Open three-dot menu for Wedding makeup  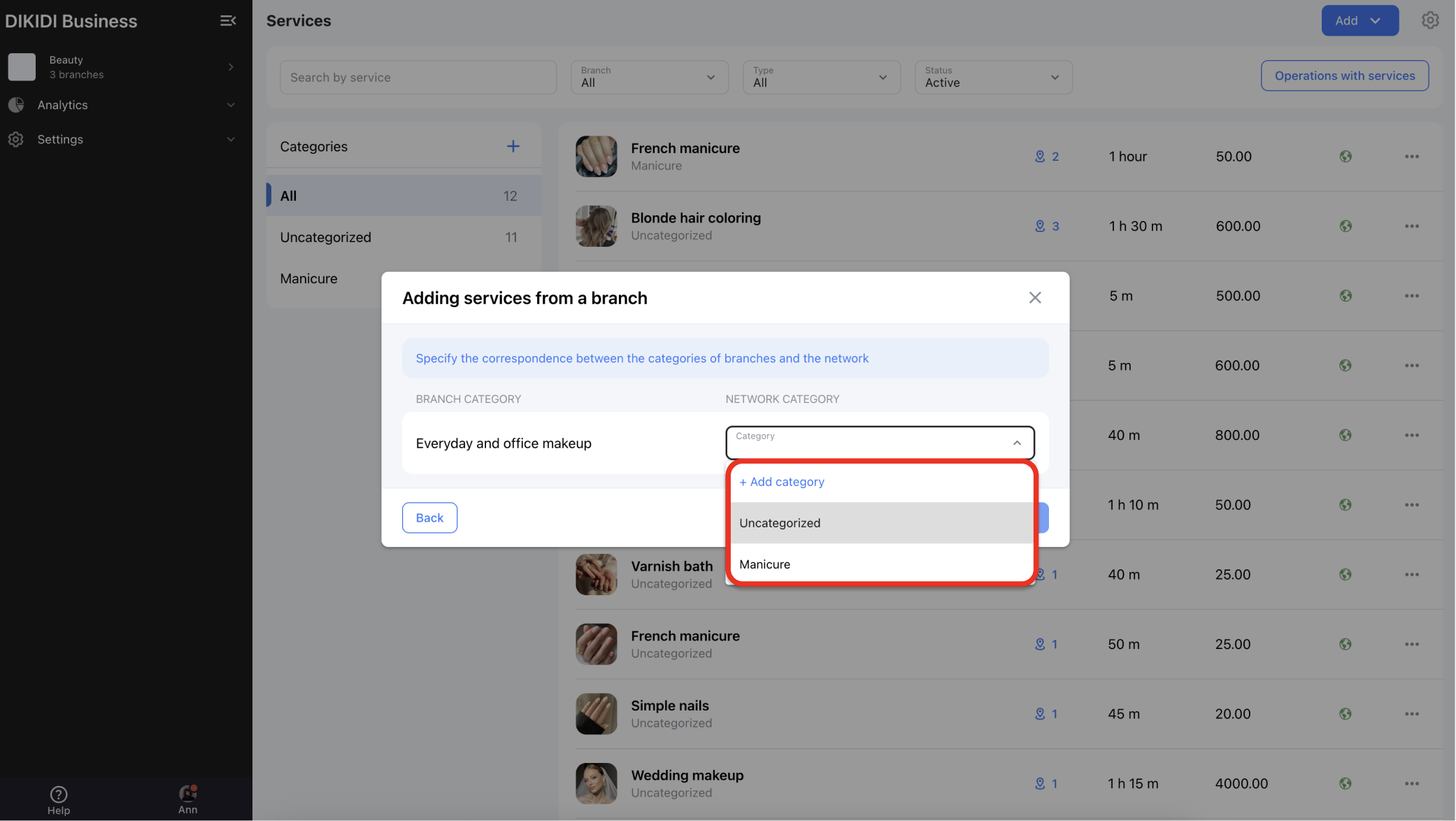[1411, 783]
